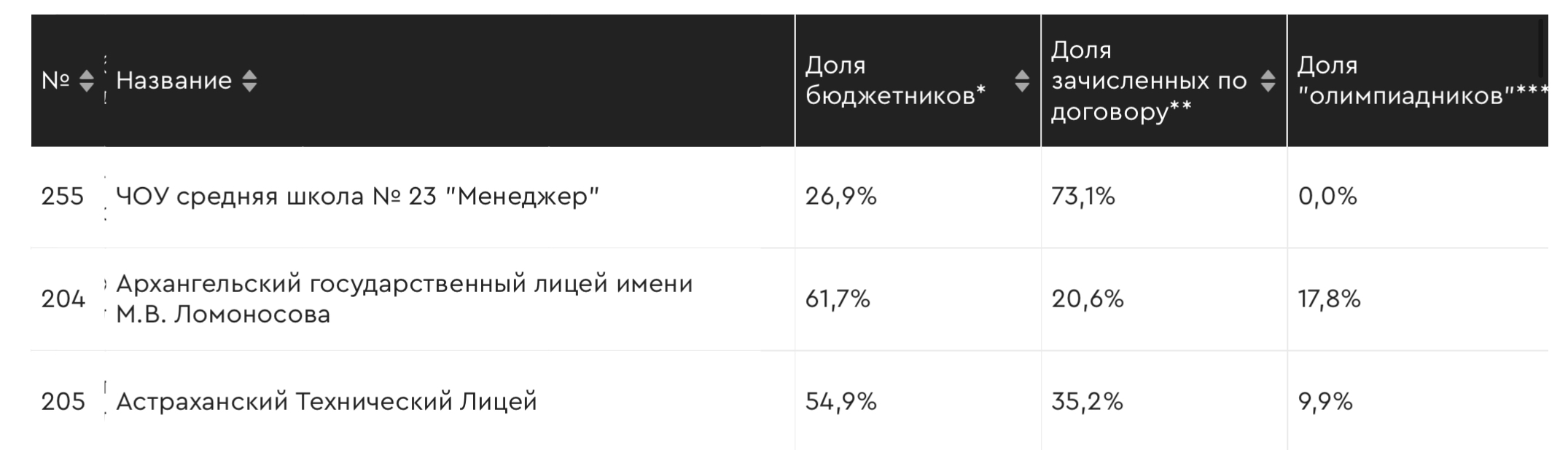The width and height of the screenshot is (1568, 450).
Task: Click row number 205
Action: coord(63,402)
